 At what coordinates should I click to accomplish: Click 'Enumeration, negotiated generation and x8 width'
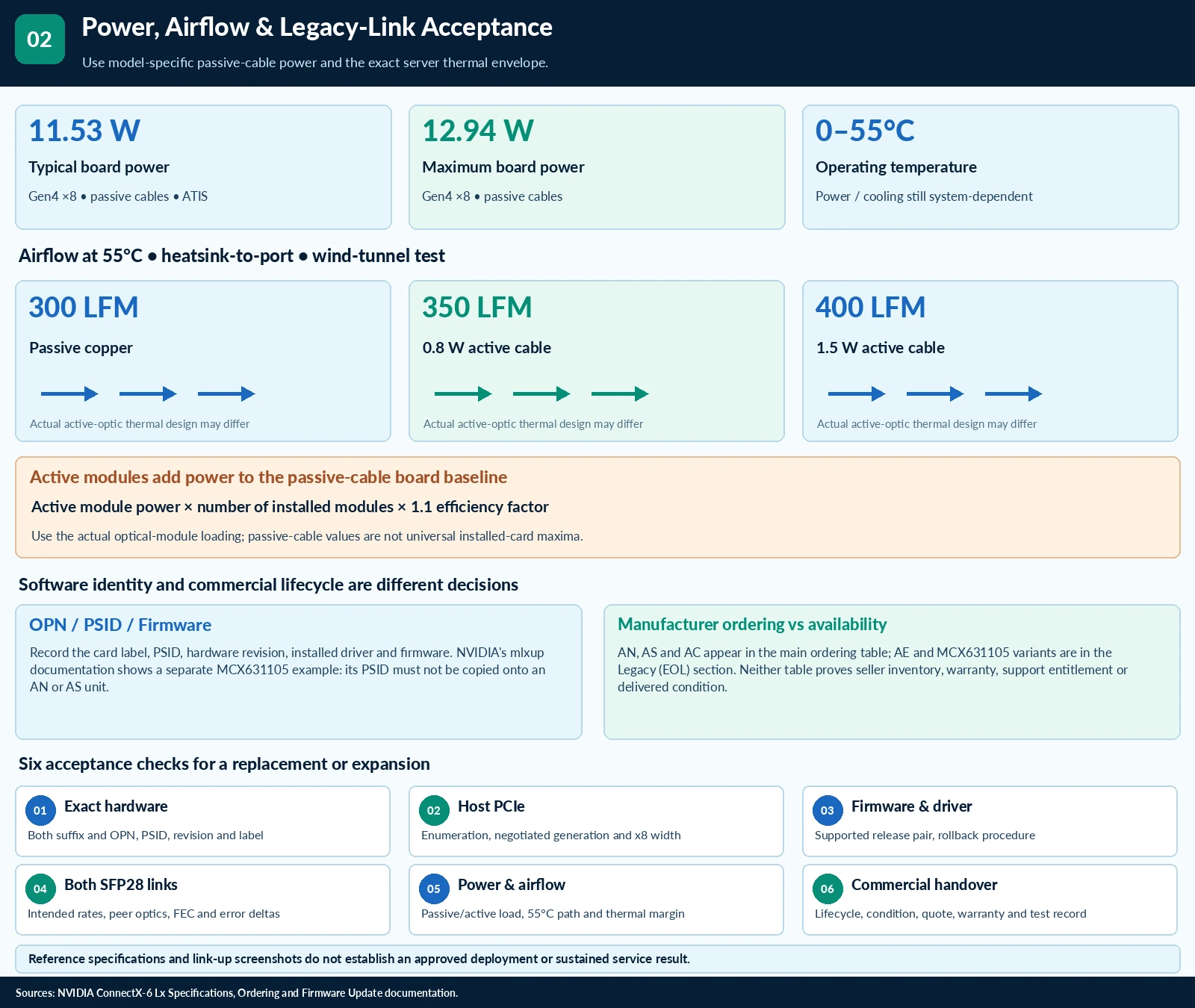tap(551, 836)
